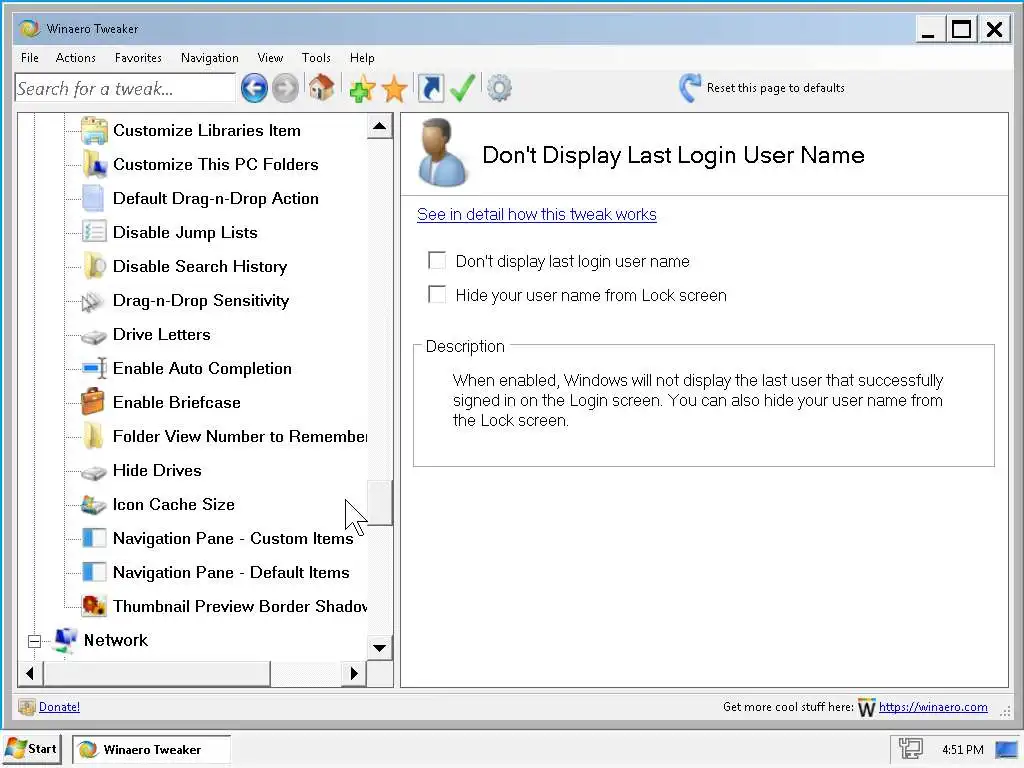The width and height of the screenshot is (1024, 768).
Task: Collapse the Network tree node
Action: [35, 641]
